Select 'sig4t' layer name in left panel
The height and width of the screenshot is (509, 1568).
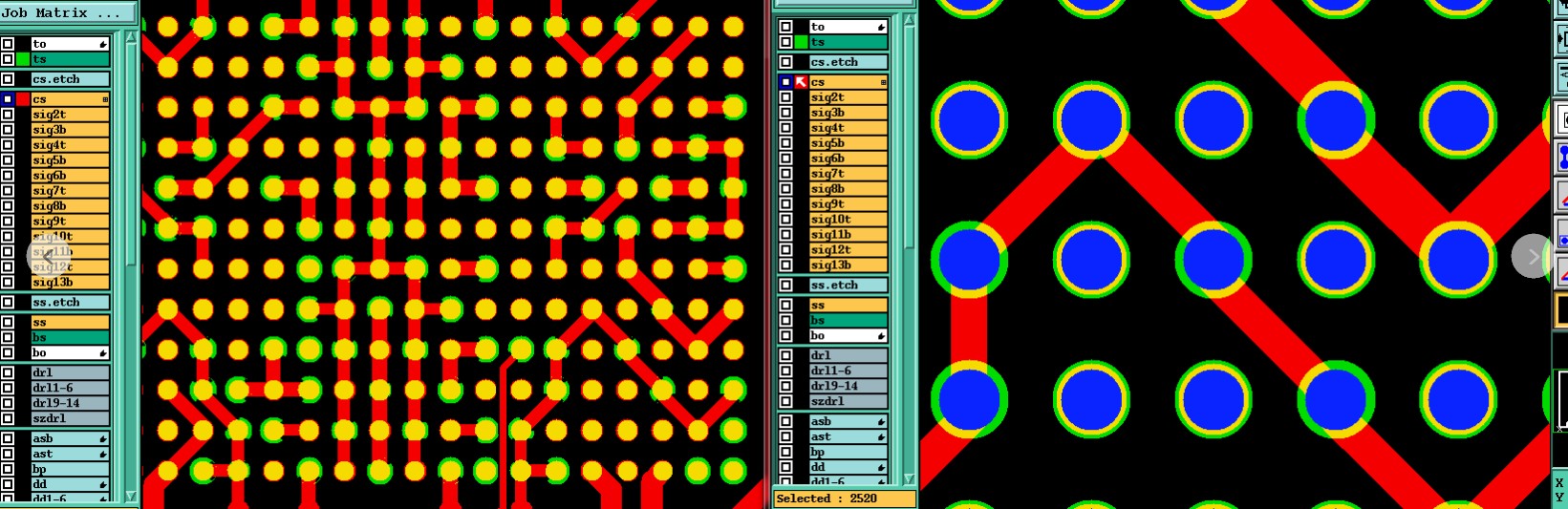click(70, 145)
